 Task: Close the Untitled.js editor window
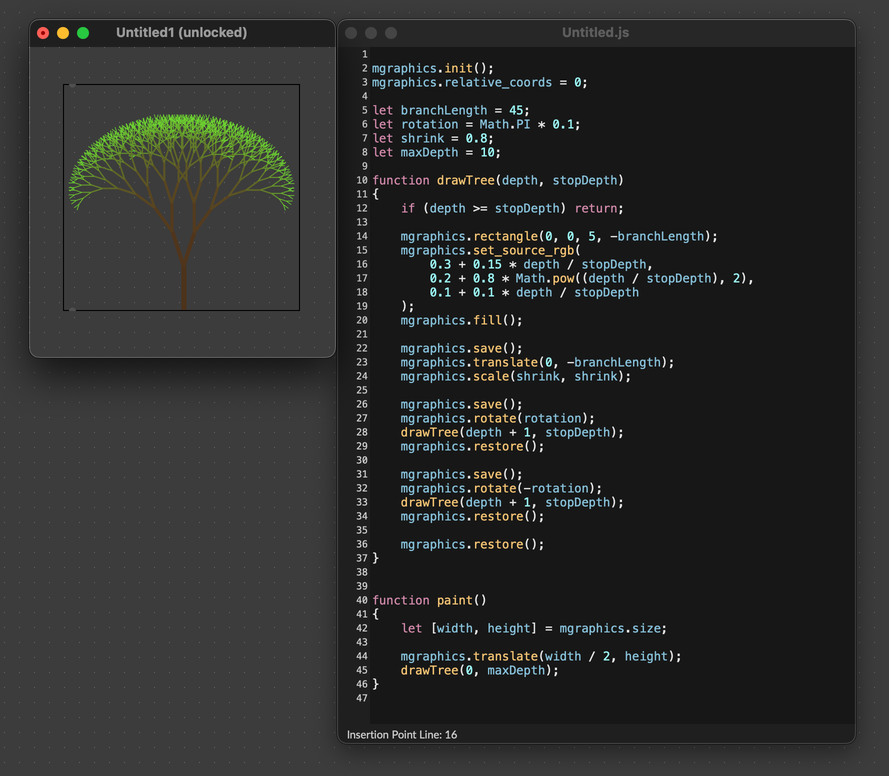tap(351, 33)
